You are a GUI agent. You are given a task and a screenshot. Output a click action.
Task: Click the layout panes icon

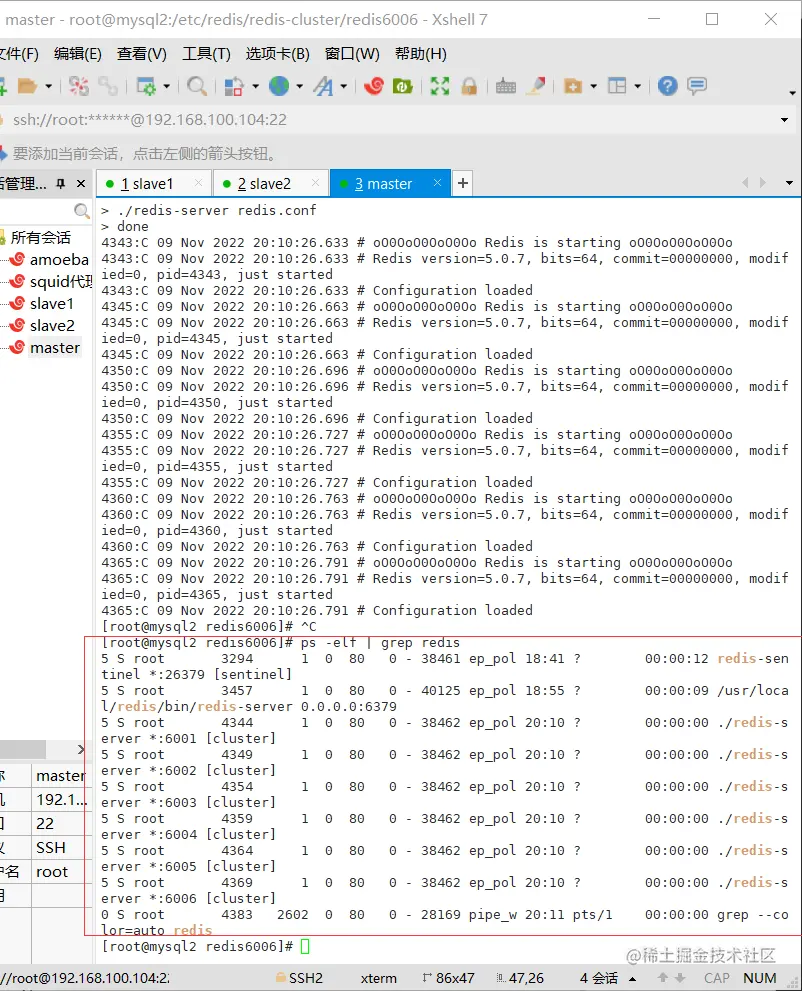(617, 86)
